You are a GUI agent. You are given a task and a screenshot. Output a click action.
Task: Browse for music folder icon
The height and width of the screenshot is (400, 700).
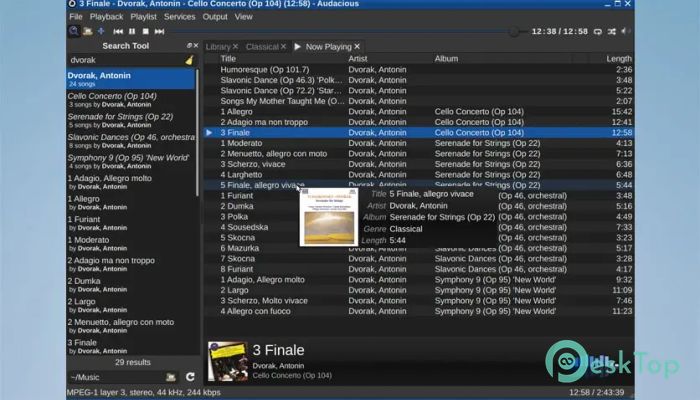(x=171, y=377)
